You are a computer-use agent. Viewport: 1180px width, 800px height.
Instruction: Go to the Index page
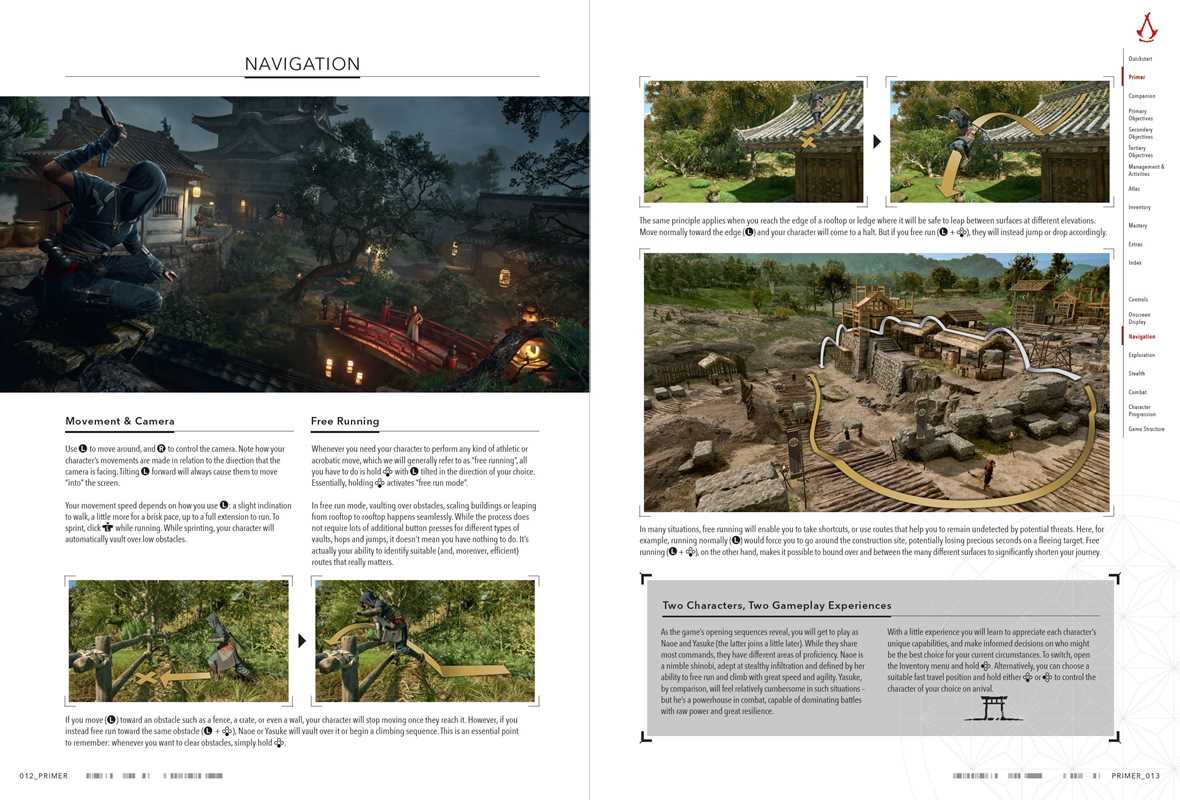pyautogui.click(x=1135, y=262)
